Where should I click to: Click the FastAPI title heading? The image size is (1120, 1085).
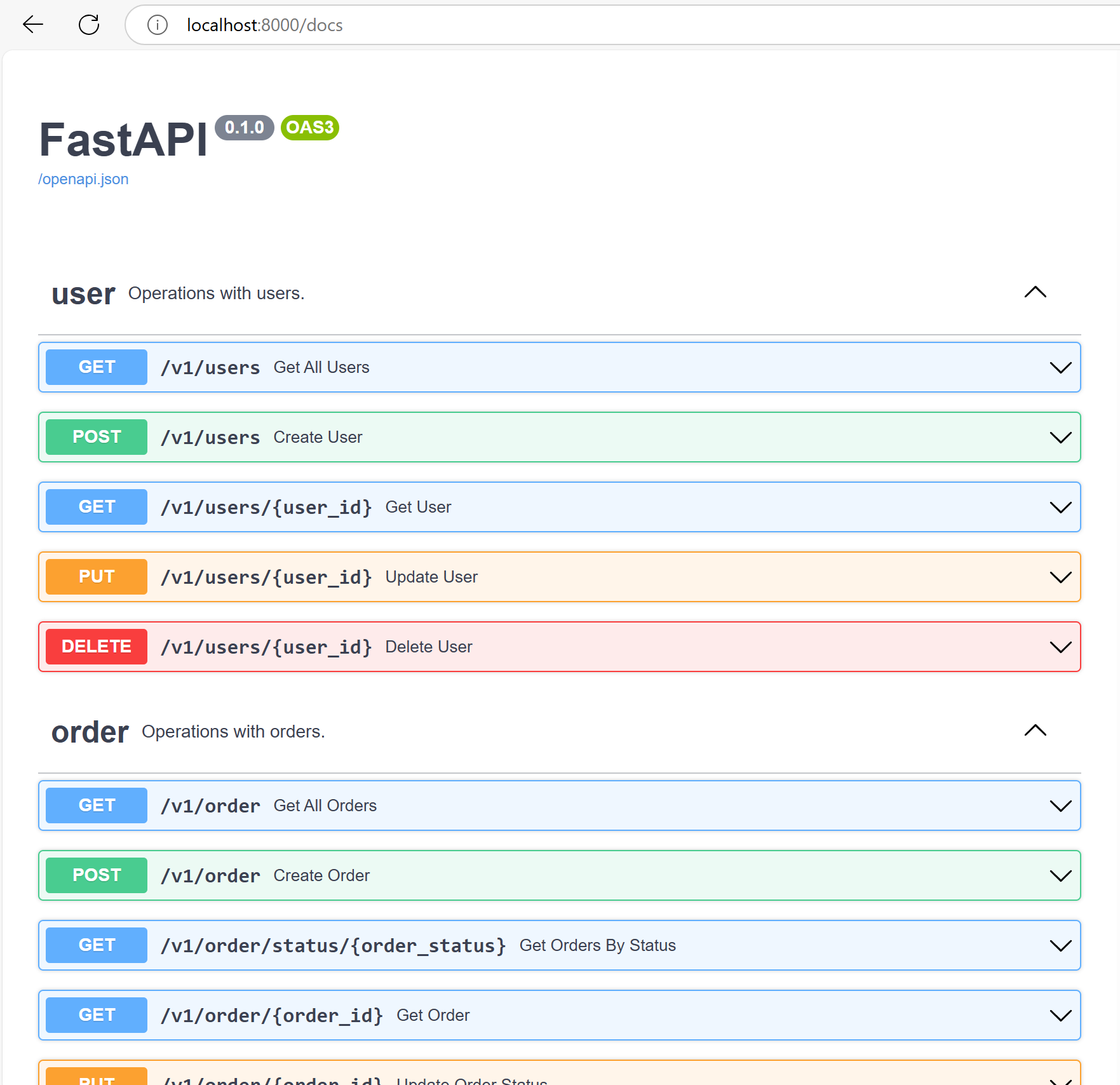coord(123,140)
